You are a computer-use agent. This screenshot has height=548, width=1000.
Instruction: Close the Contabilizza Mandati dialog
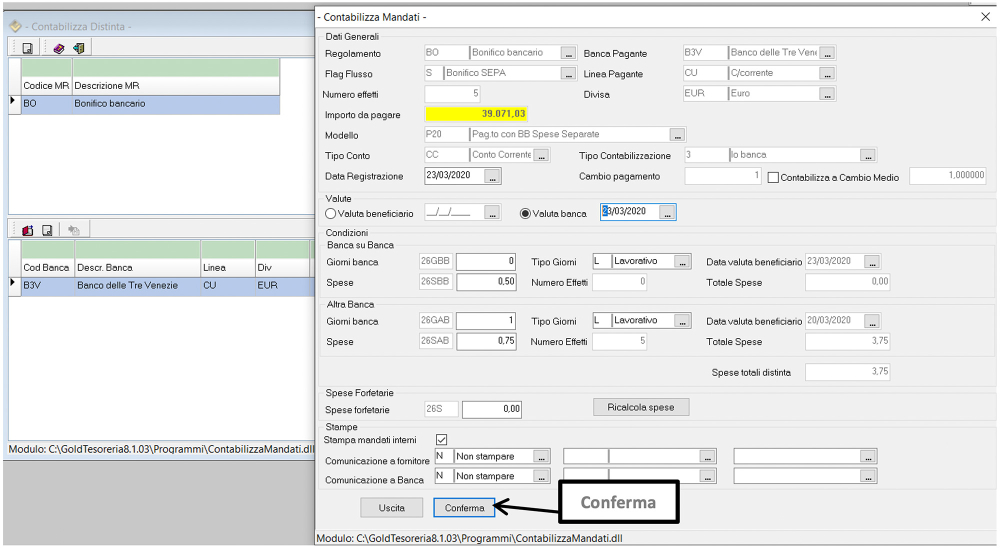(985, 17)
